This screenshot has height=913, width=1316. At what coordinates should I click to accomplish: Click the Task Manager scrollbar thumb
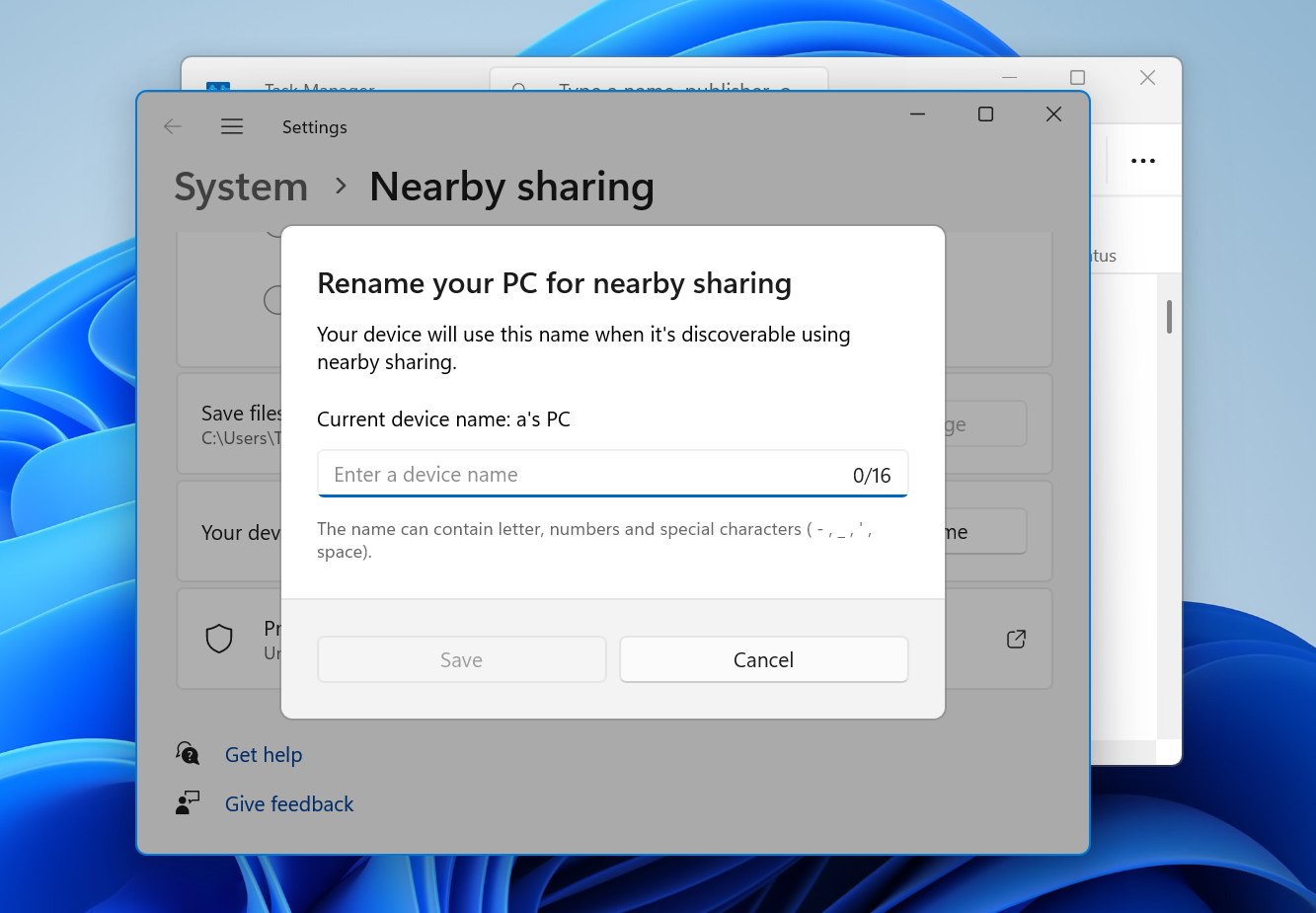click(x=1169, y=317)
